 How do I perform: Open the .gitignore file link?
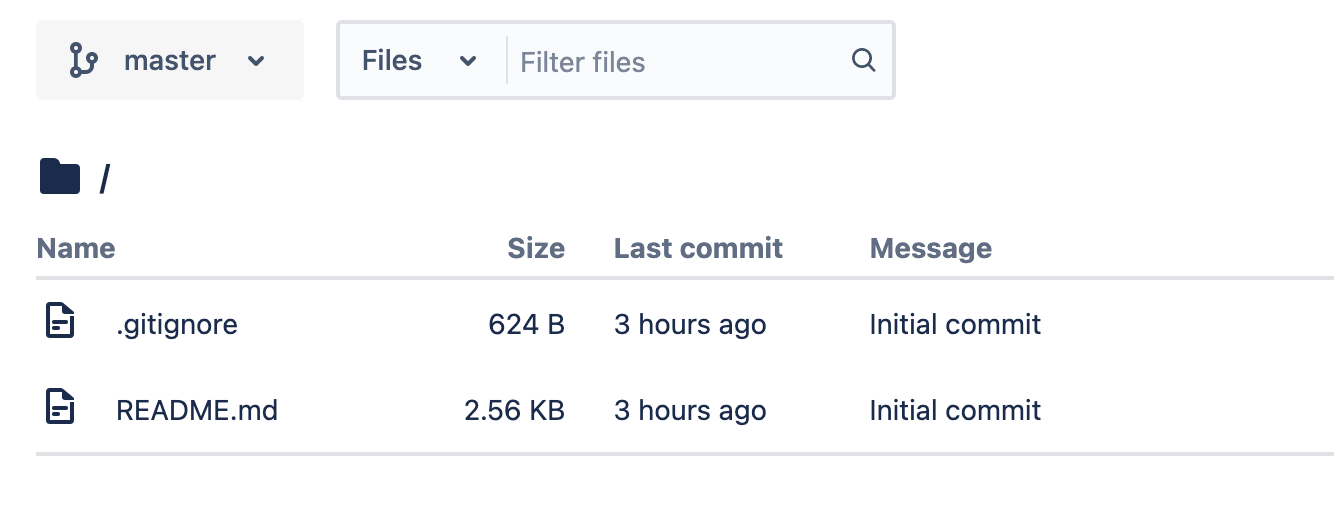point(177,325)
